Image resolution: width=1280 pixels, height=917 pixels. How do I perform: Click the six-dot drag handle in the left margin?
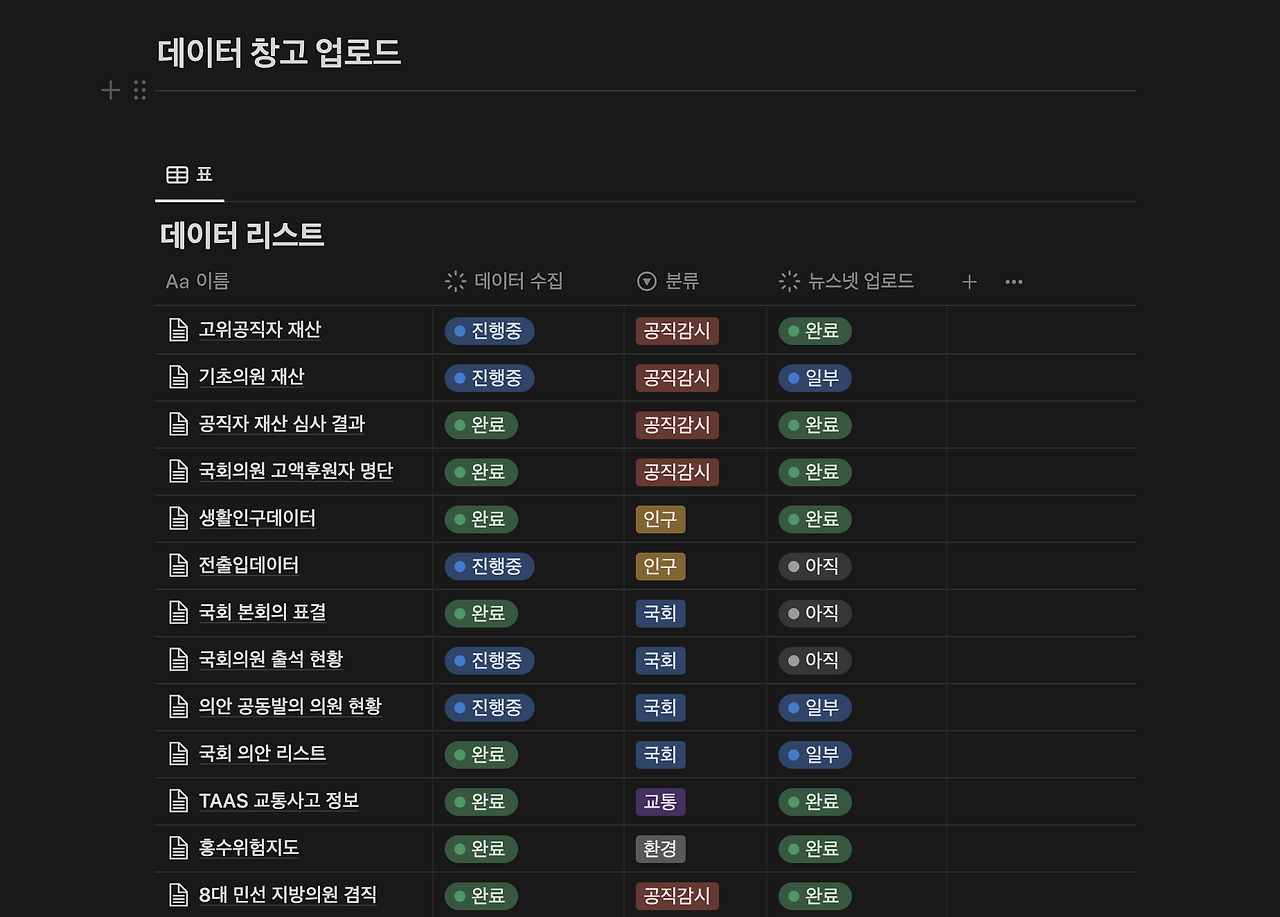click(140, 90)
